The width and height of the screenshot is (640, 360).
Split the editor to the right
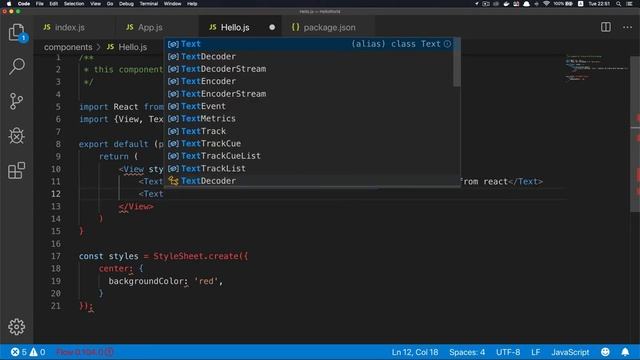(x=606, y=27)
